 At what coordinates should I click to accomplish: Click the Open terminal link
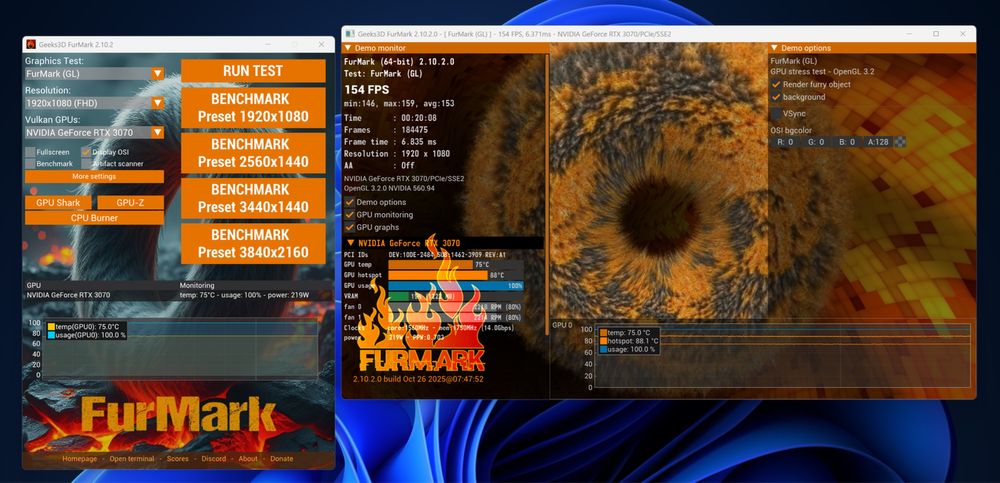(131, 459)
